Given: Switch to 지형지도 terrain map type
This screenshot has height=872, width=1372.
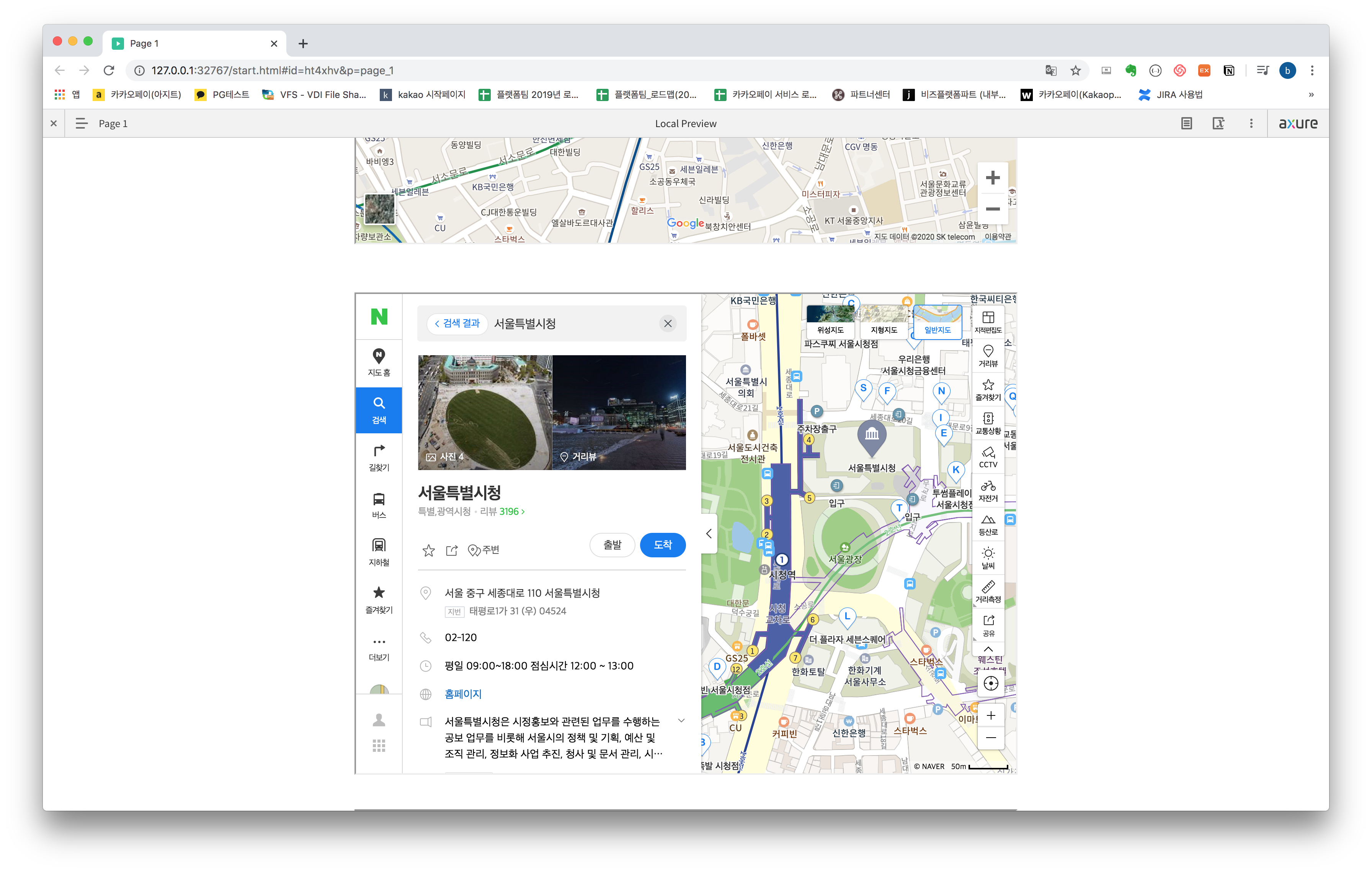Looking at the screenshot, I should pos(884,321).
